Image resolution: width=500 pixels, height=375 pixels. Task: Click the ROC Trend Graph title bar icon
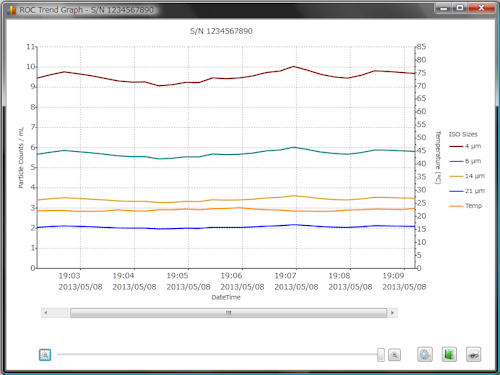[x=12, y=10]
